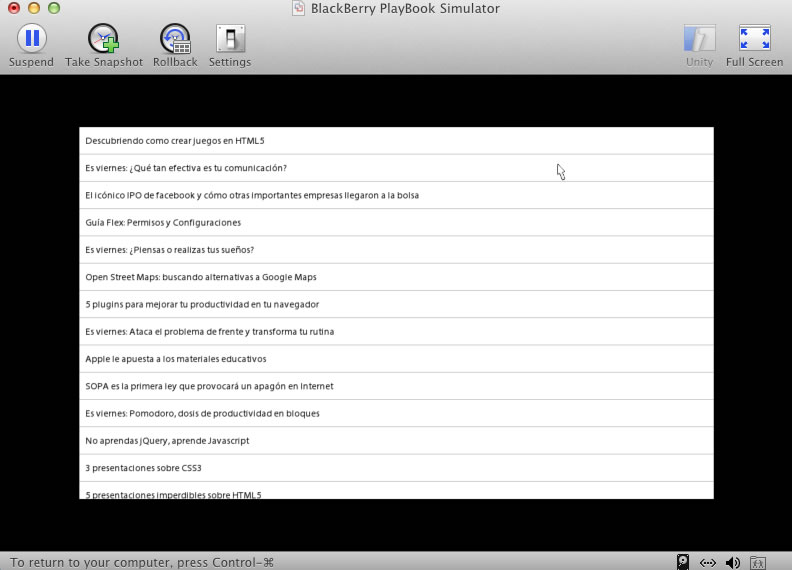Select "3 presentaciones sobre CSS3" row
Screen dimensions: 792x570
397,468
